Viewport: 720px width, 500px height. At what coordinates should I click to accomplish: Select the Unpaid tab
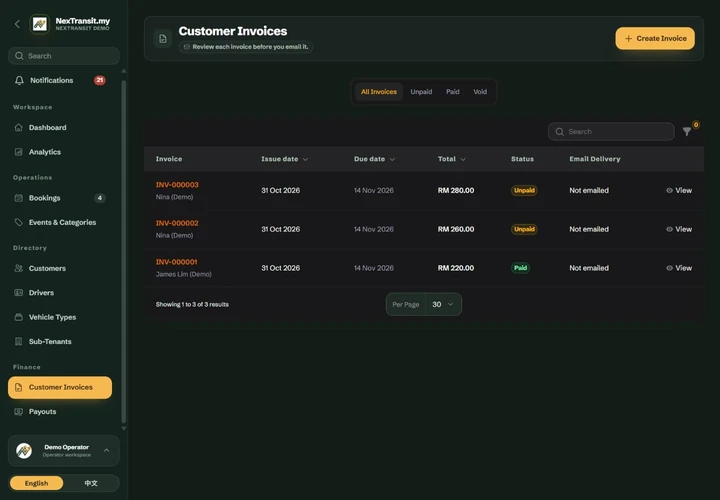coord(421,92)
